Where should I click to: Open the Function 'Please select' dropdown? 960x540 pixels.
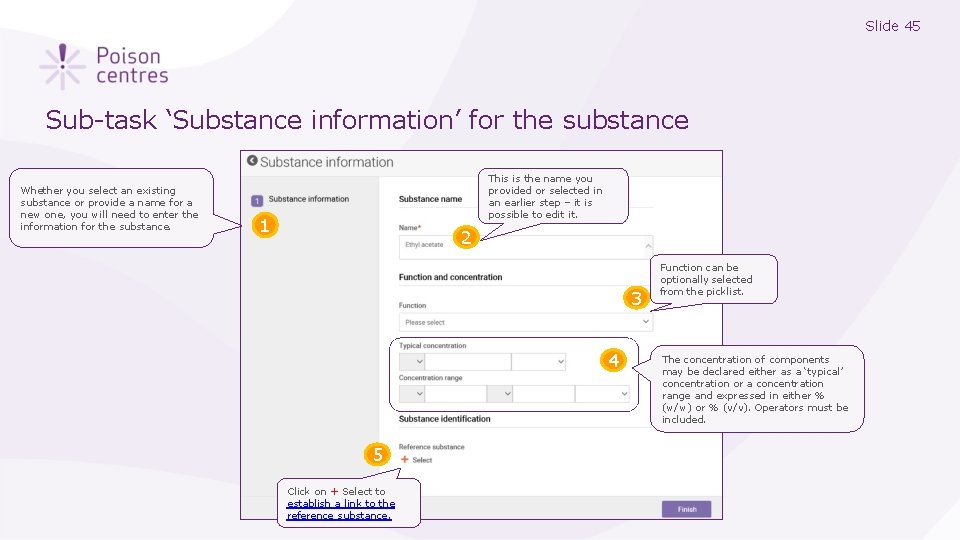pyautogui.click(x=525, y=322)
